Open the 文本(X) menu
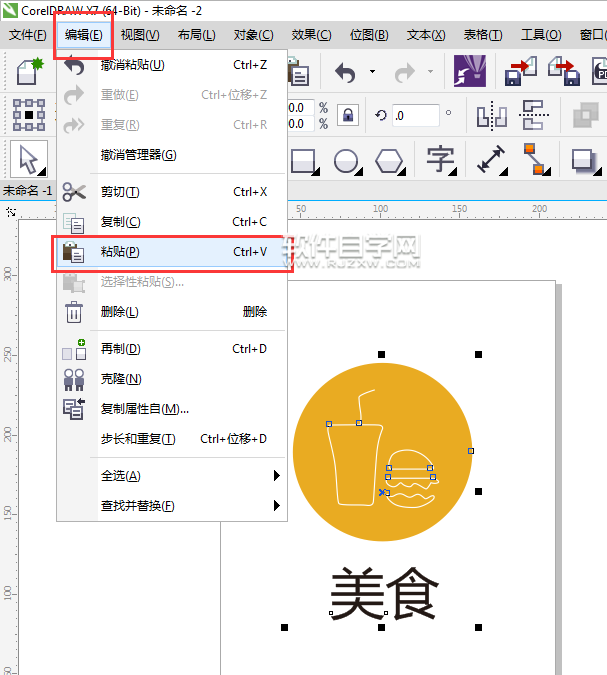 click(x=426, y=34)
